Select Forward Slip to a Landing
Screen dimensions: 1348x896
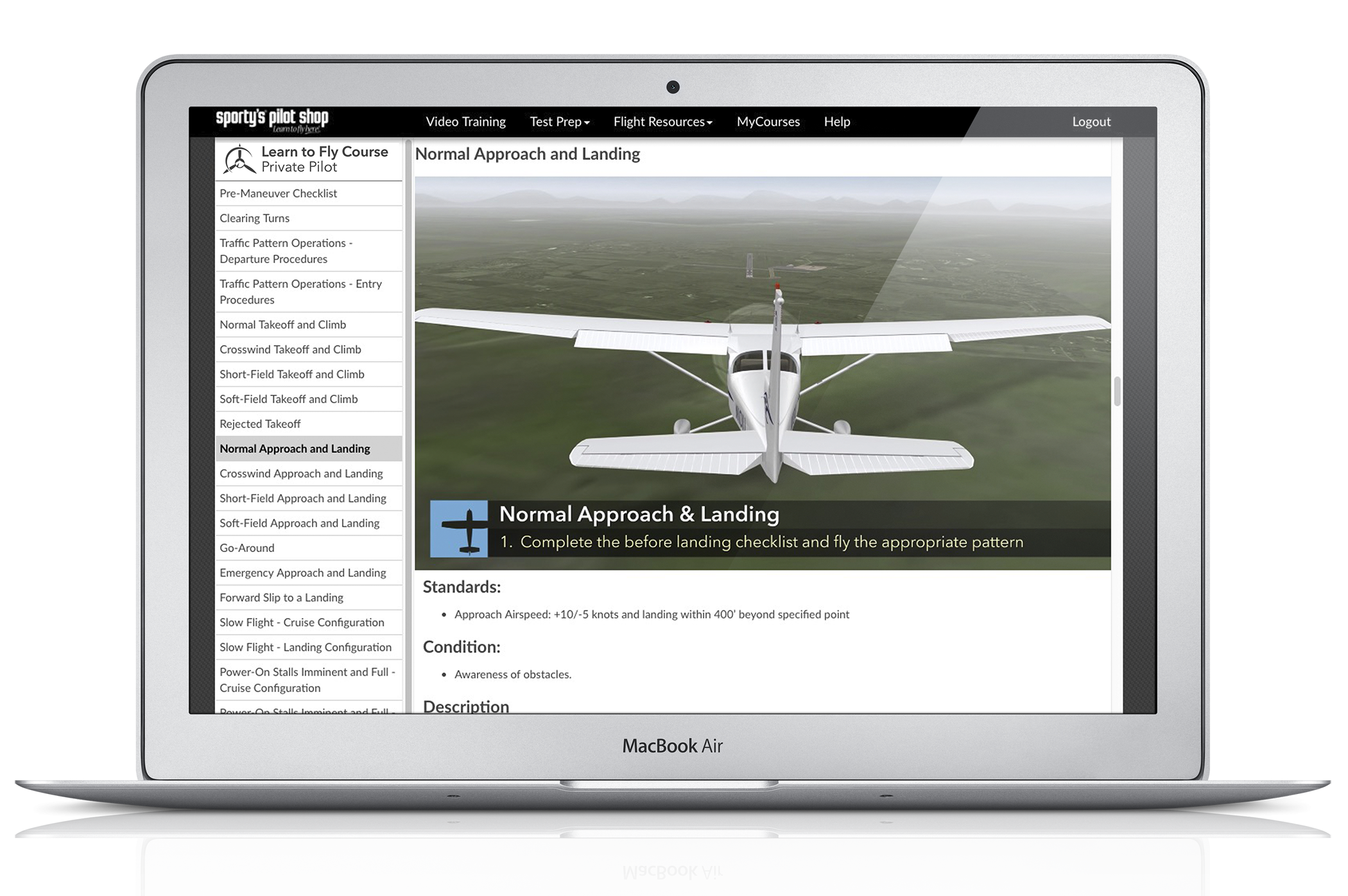[x=281, y=598]
